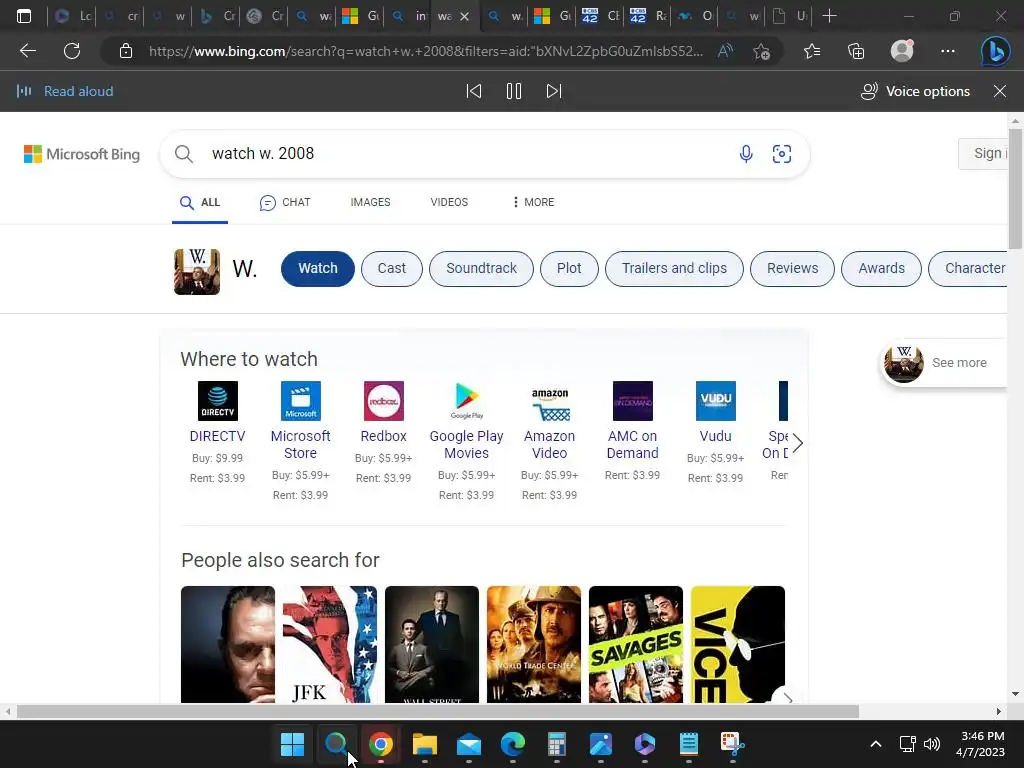Open Google Play Movies option
1024x768 pixels.
click(x=466, y=441)
